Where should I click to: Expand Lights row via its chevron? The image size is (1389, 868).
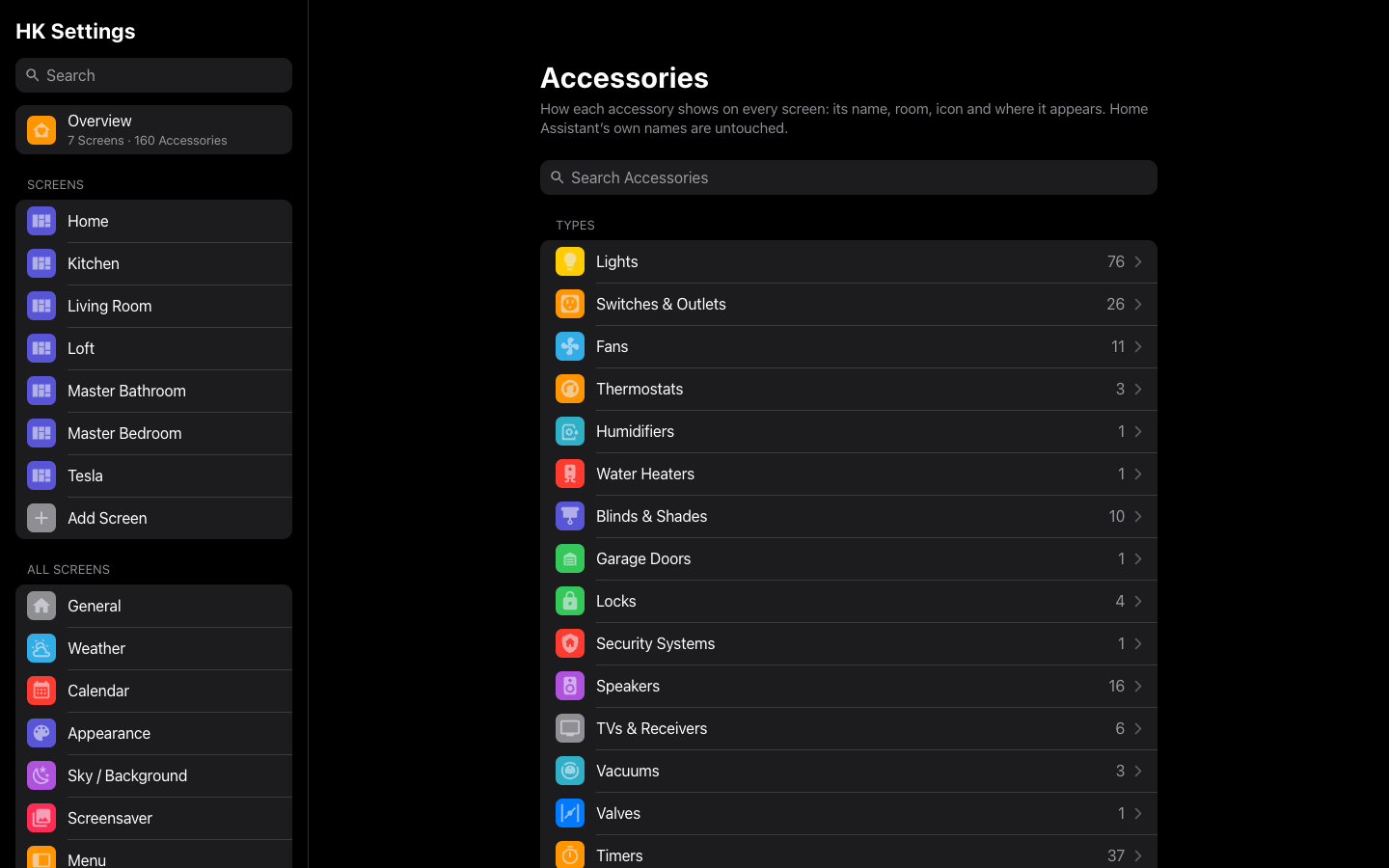coord(1138,261)
